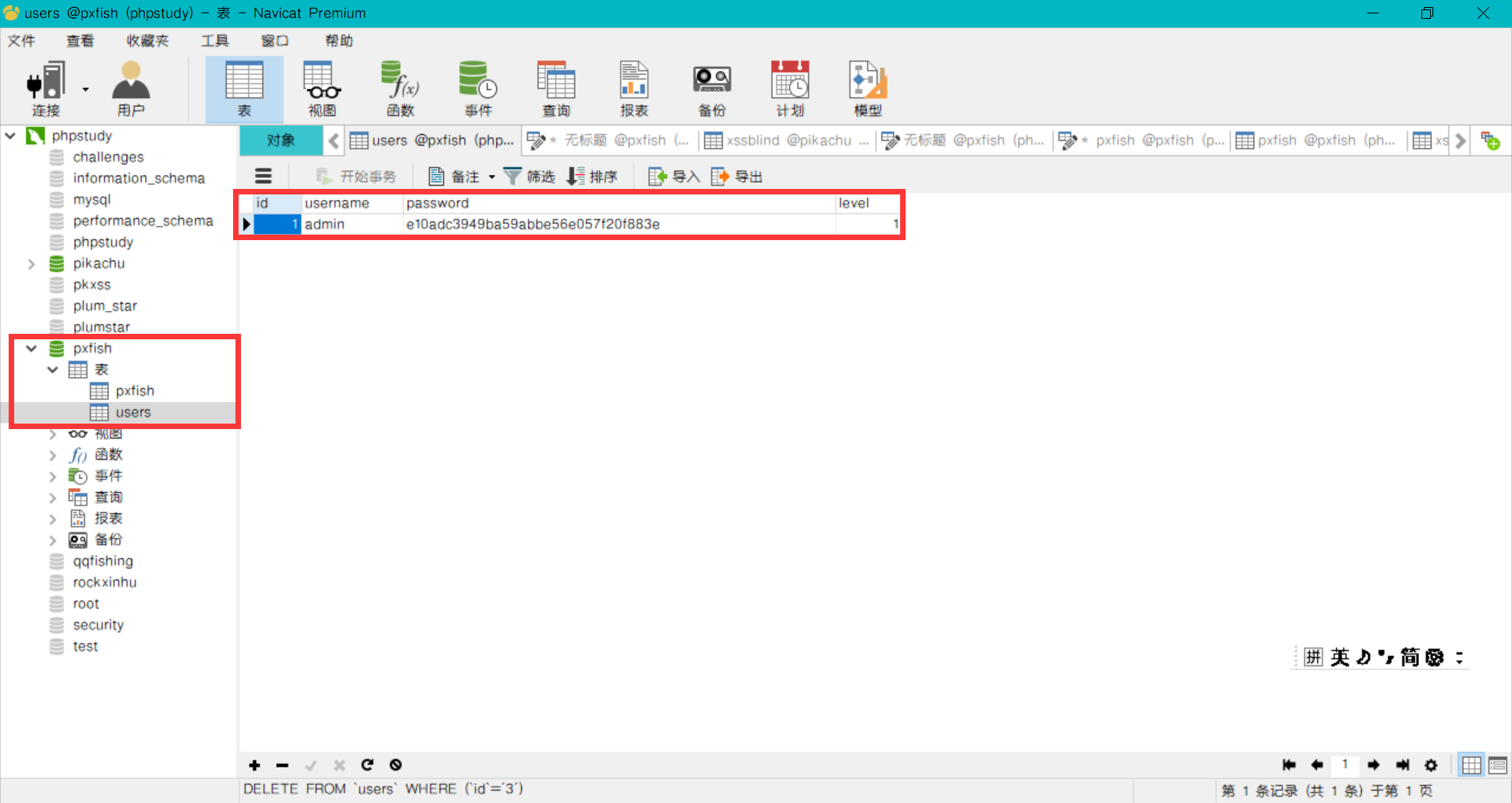Select the security database
This screenshot has height=803, width=1512.
point(98,625)
